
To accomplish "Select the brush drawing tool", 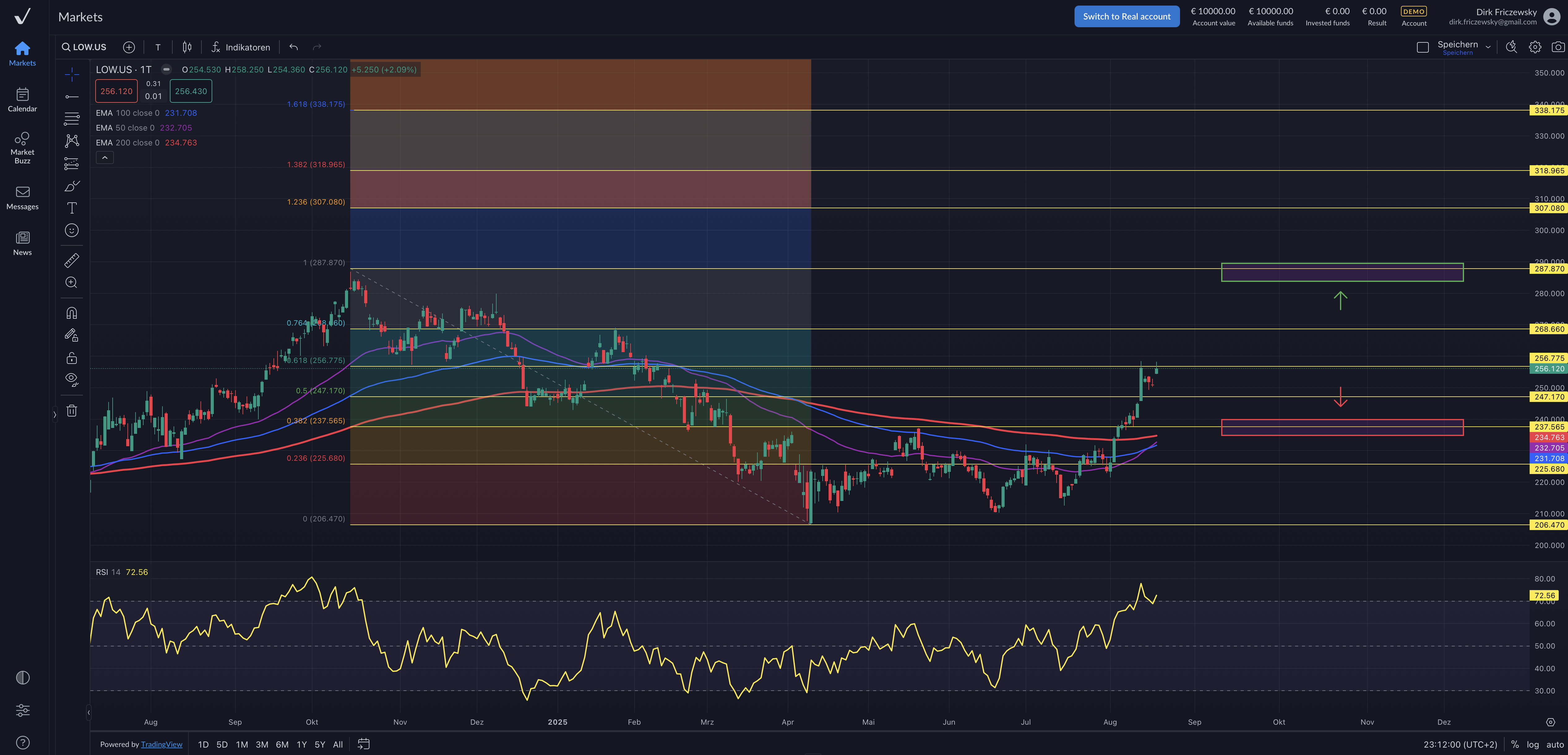I will (72, 186).
